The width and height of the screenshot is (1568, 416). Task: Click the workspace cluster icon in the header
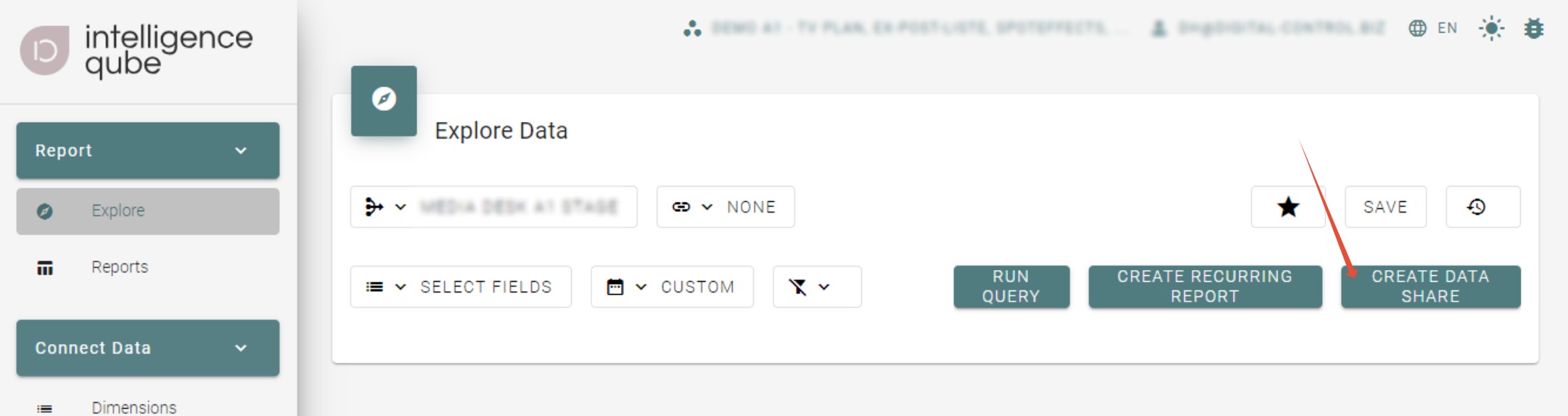click(691, 28)
